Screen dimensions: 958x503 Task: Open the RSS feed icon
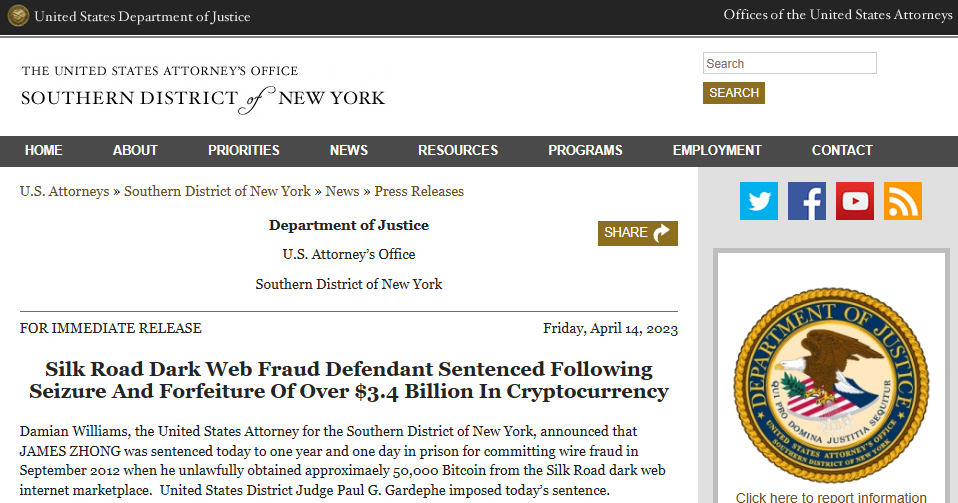click(902, 201)
